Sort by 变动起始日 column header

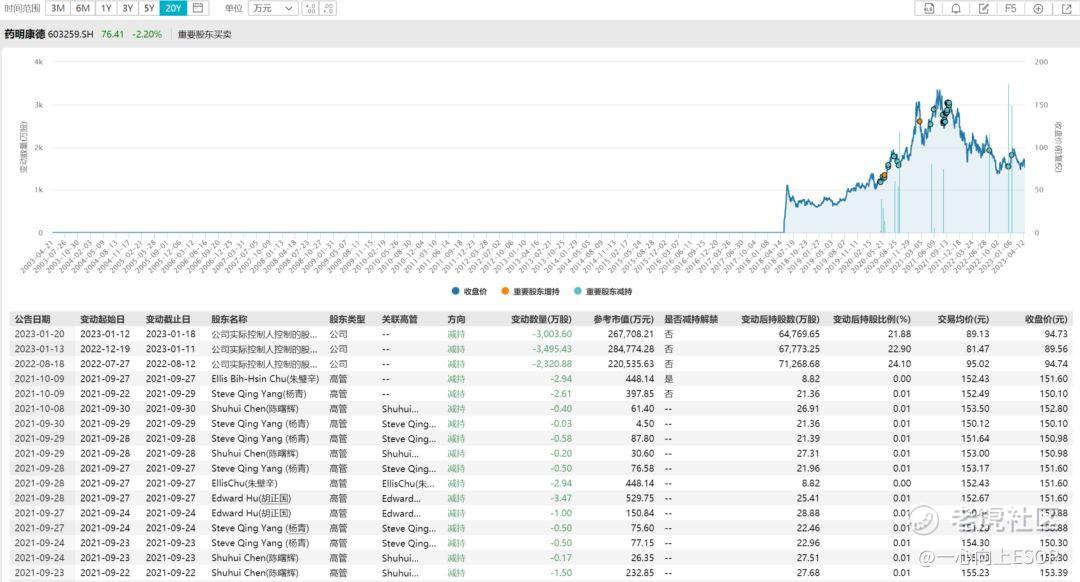point(103,320)
